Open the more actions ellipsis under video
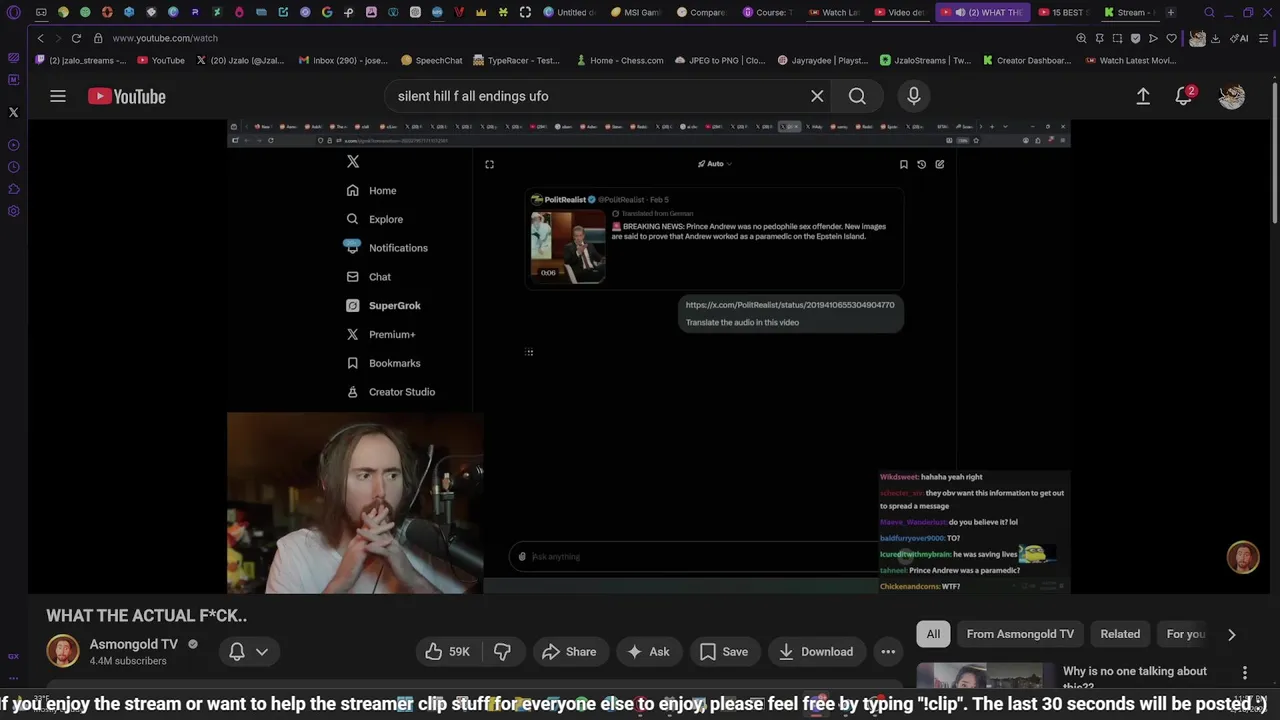The image size is (1280, 720). click(888, 651)
